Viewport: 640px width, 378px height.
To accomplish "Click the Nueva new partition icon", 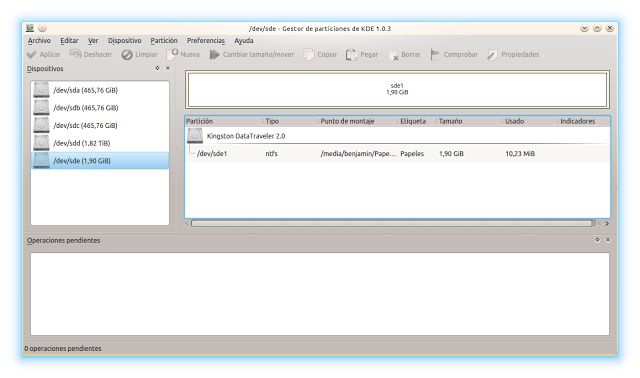I will click(172, 54).
